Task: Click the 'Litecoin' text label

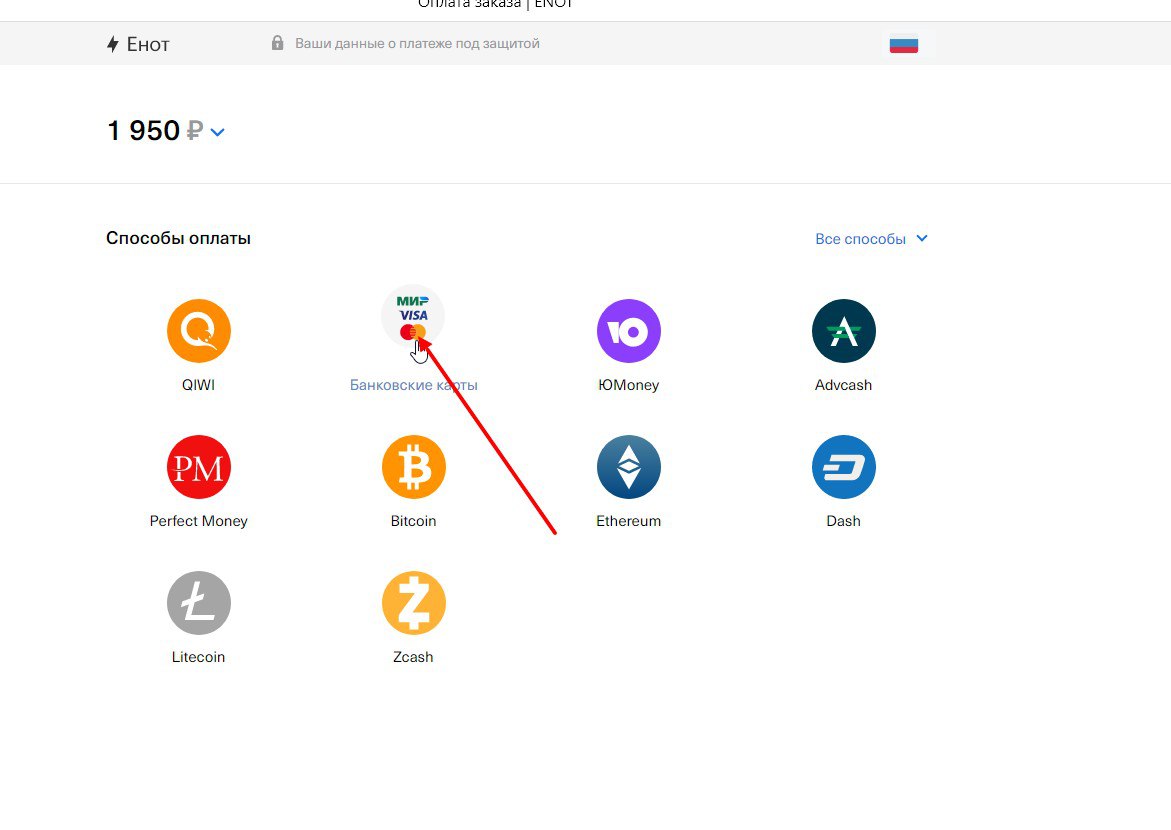Action: coord(199,657)
